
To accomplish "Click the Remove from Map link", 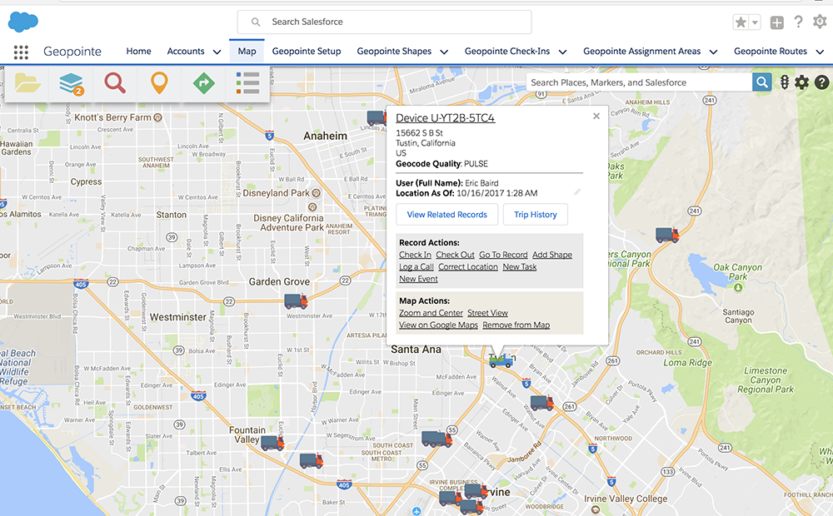I will point(516,325).
